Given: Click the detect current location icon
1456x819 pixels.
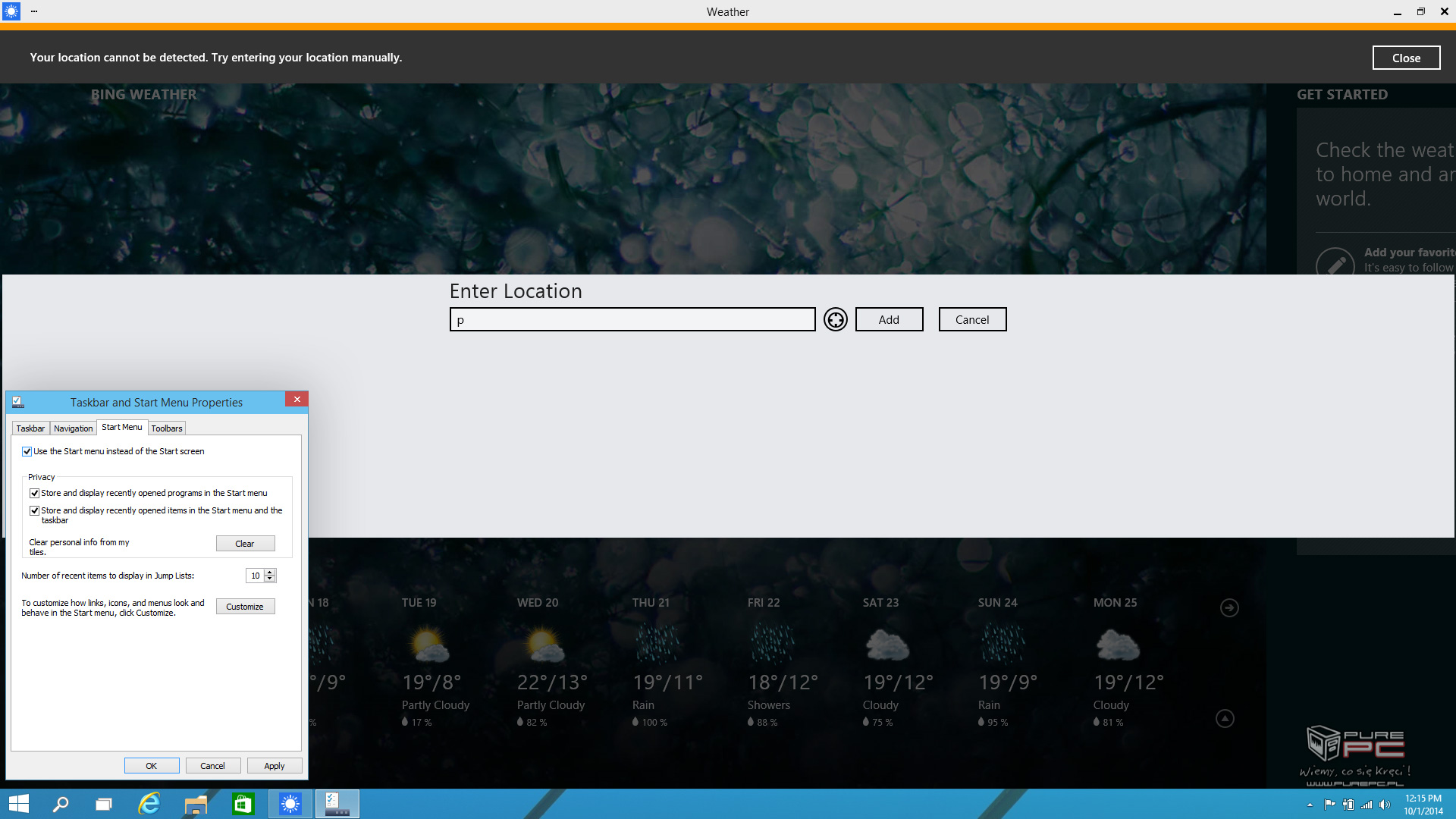Looking at the screenshot, I should pos(836,319).
